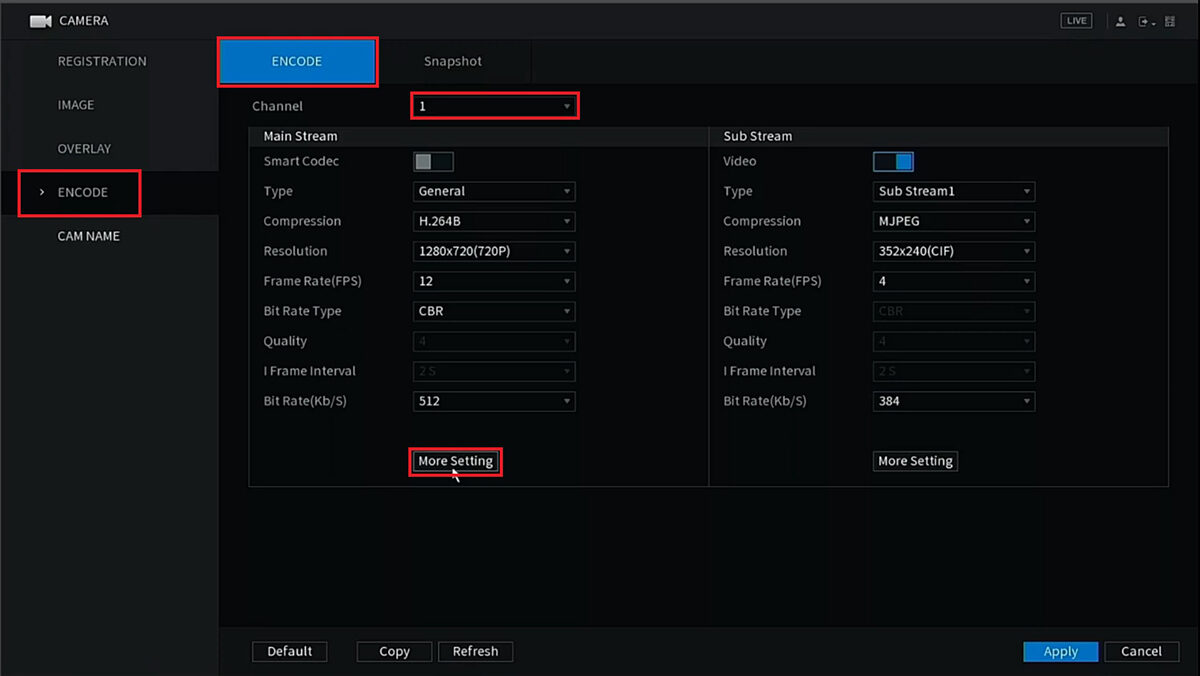
Task: Open Sub Stream Bit Rate dropdown
Action: (953, 401)
